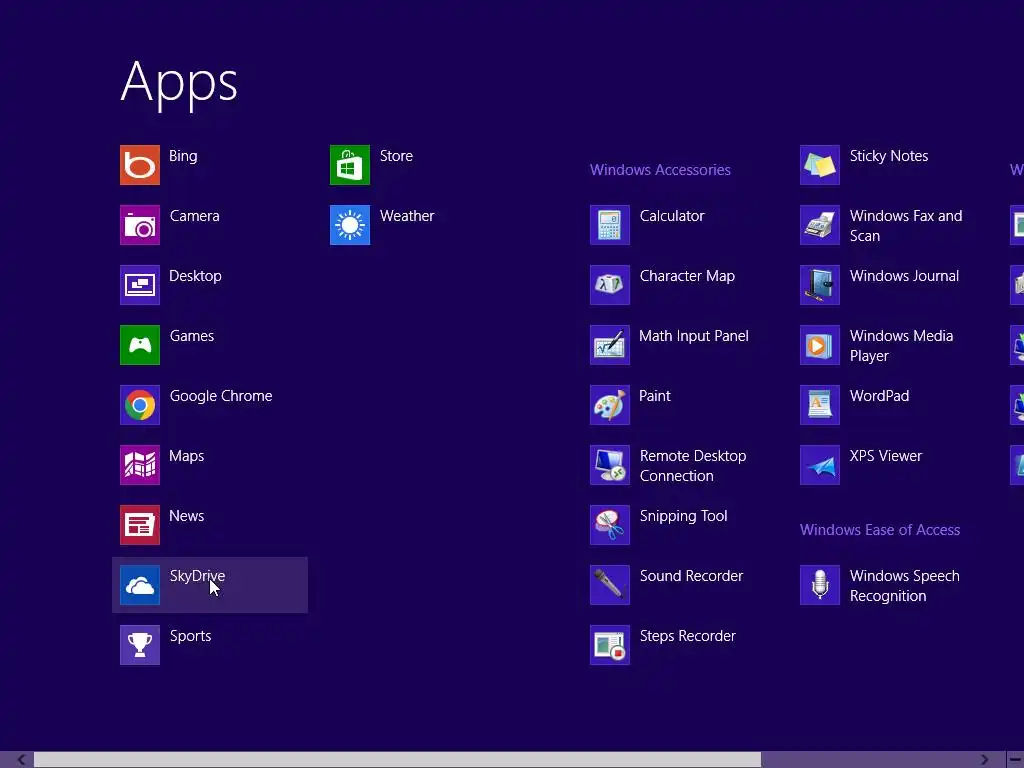Launch the Windows Journal icon
Image resolution: width=1024 pixels, height=768 pixels.
(820, 285)
